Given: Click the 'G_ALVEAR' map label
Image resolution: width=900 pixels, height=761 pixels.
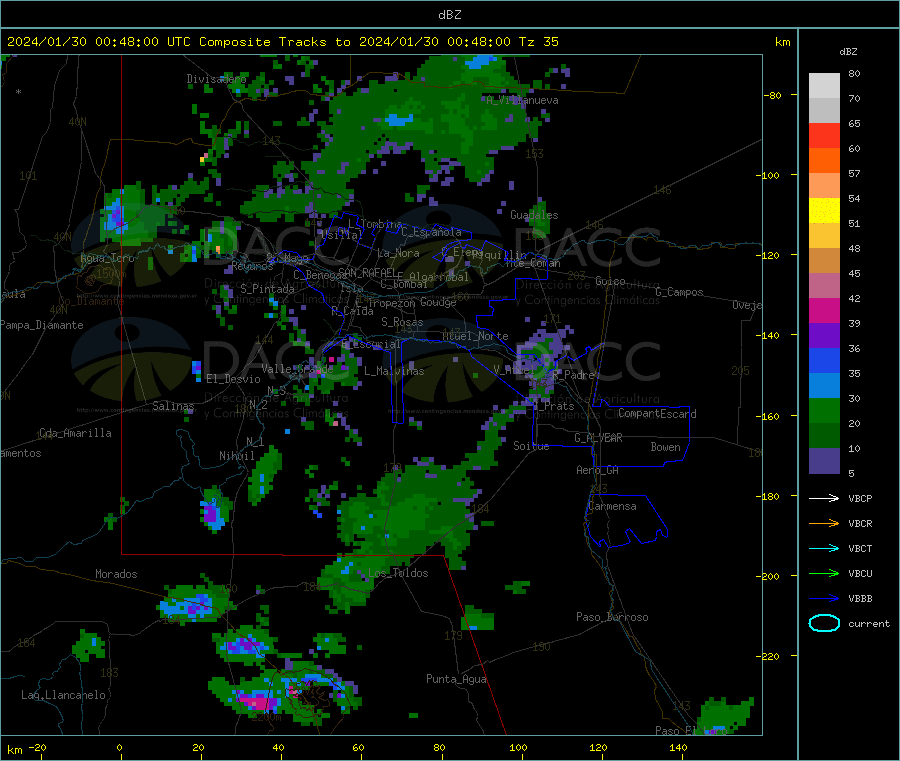Looking at the screenshot, I should point(598,438).
